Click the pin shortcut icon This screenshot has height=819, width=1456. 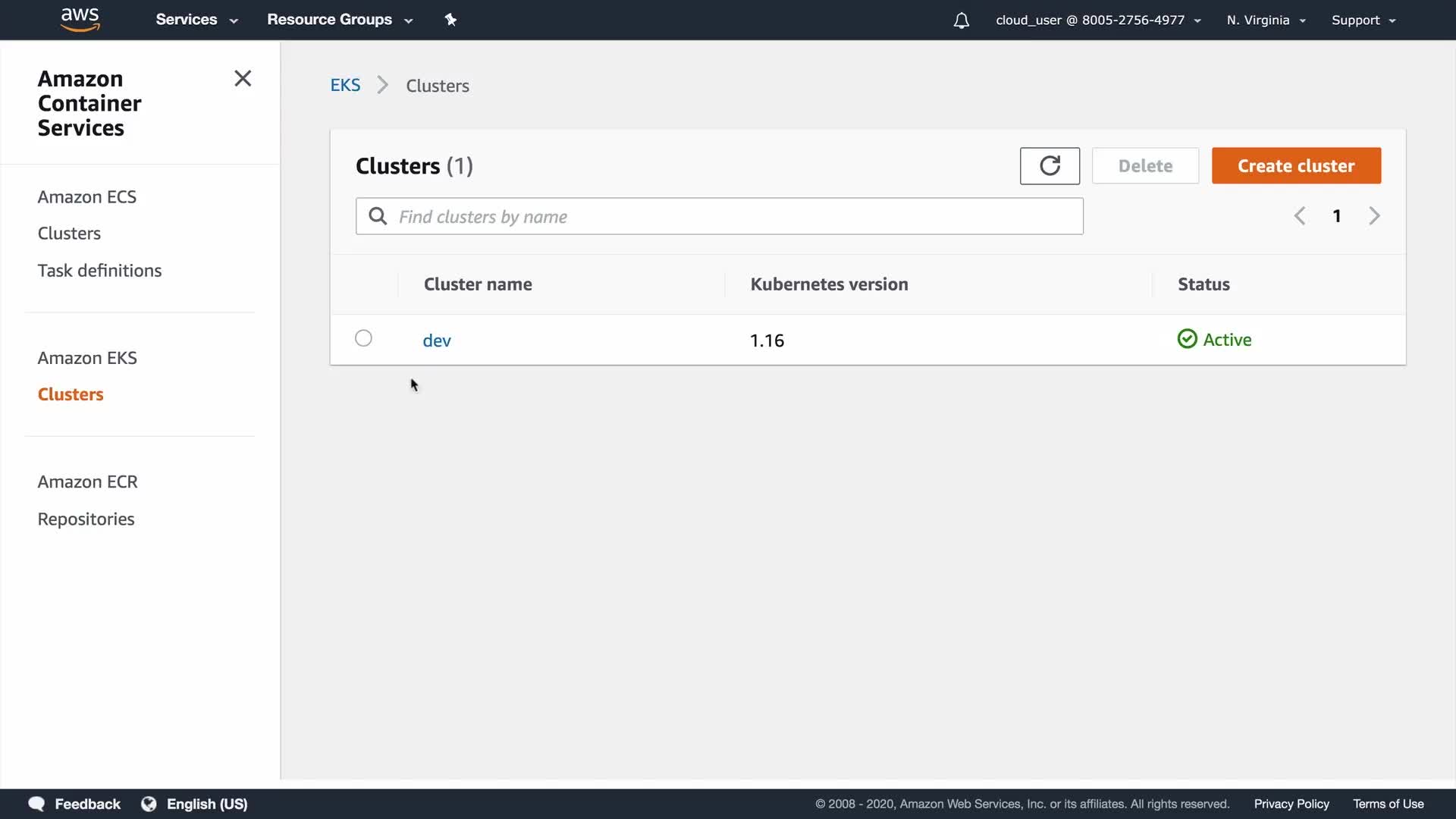click(x=450, y=20)
